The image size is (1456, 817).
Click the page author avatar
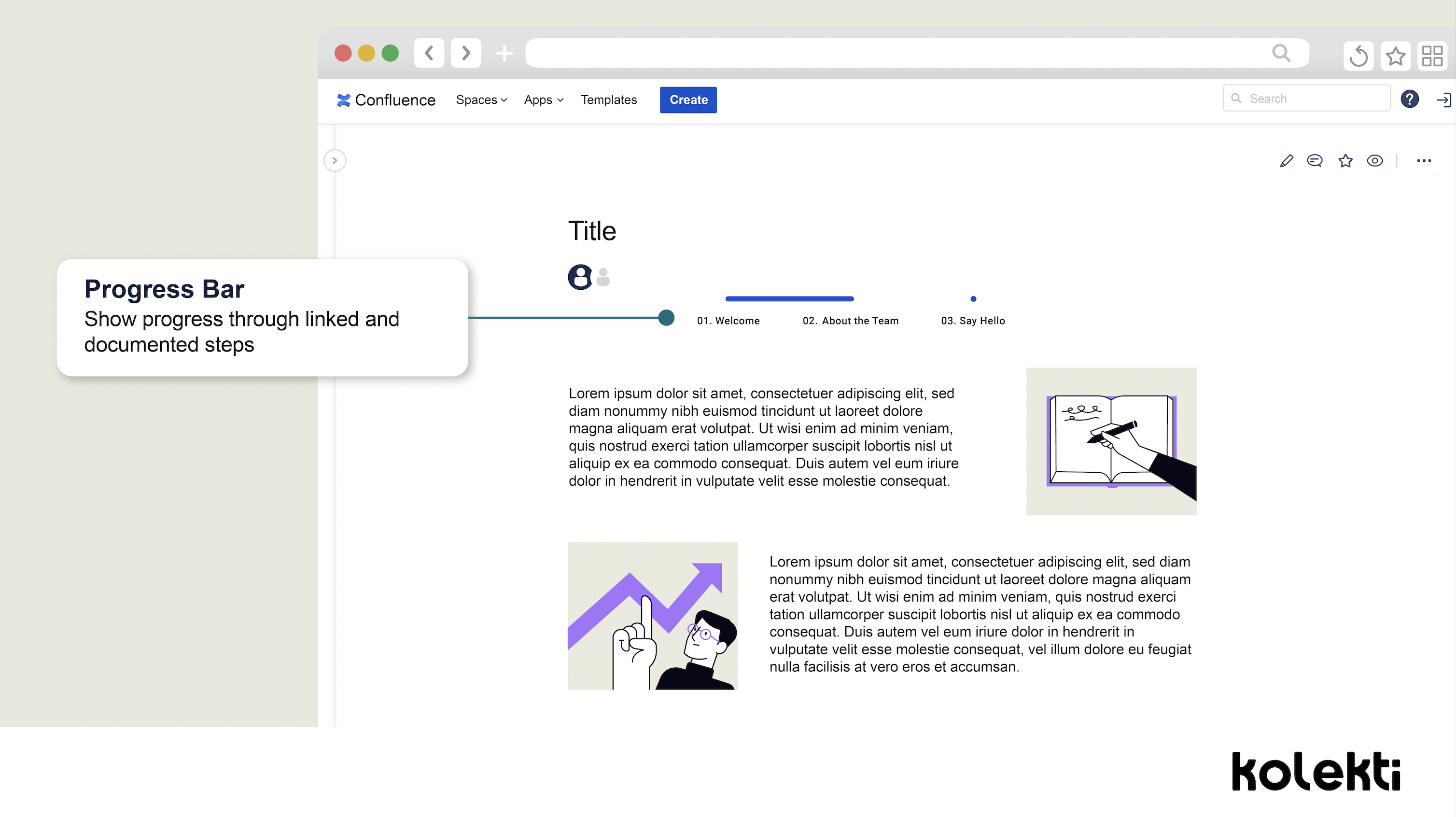579,277
